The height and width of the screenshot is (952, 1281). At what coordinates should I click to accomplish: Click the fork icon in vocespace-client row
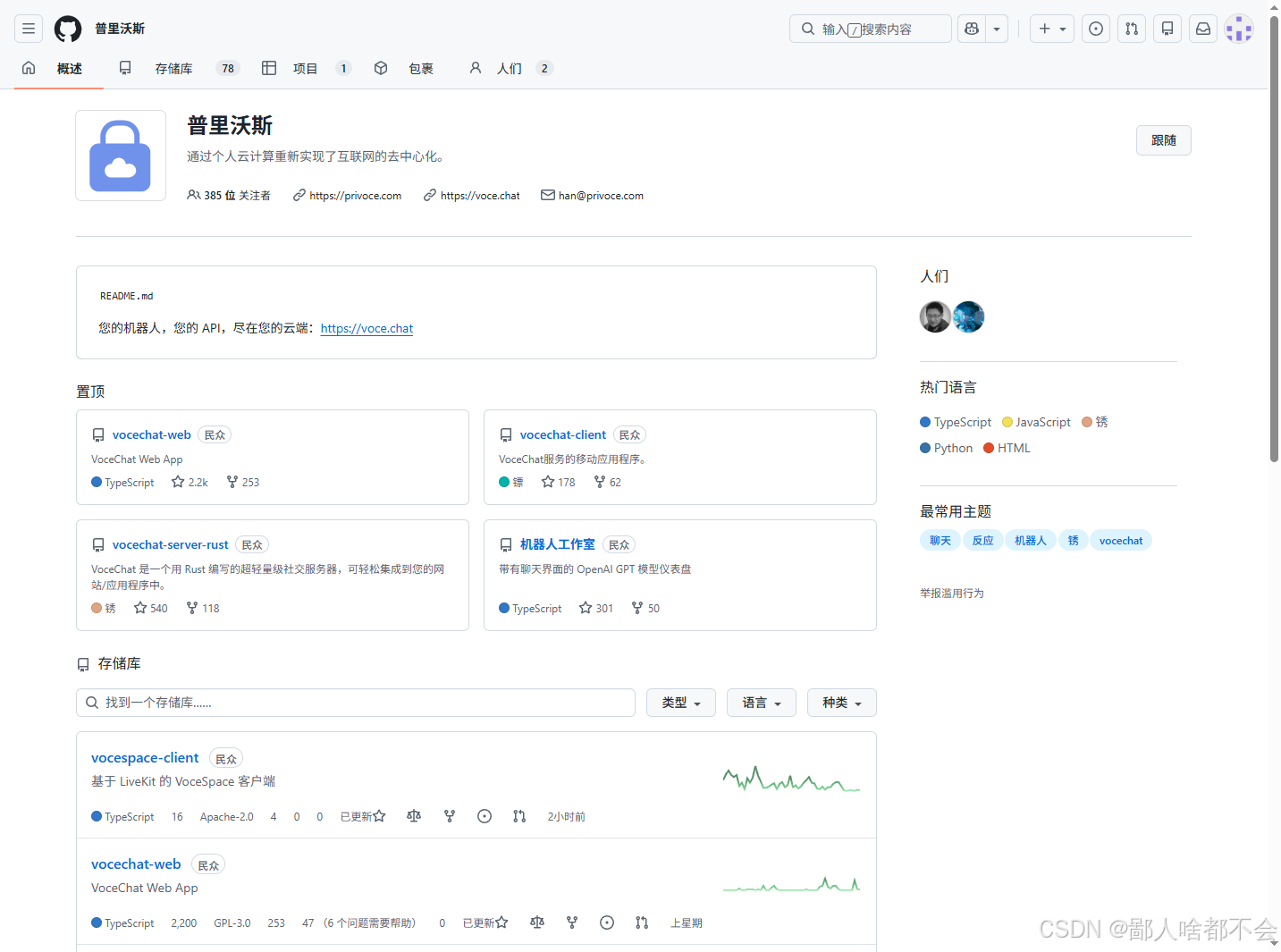coord(450,816)
